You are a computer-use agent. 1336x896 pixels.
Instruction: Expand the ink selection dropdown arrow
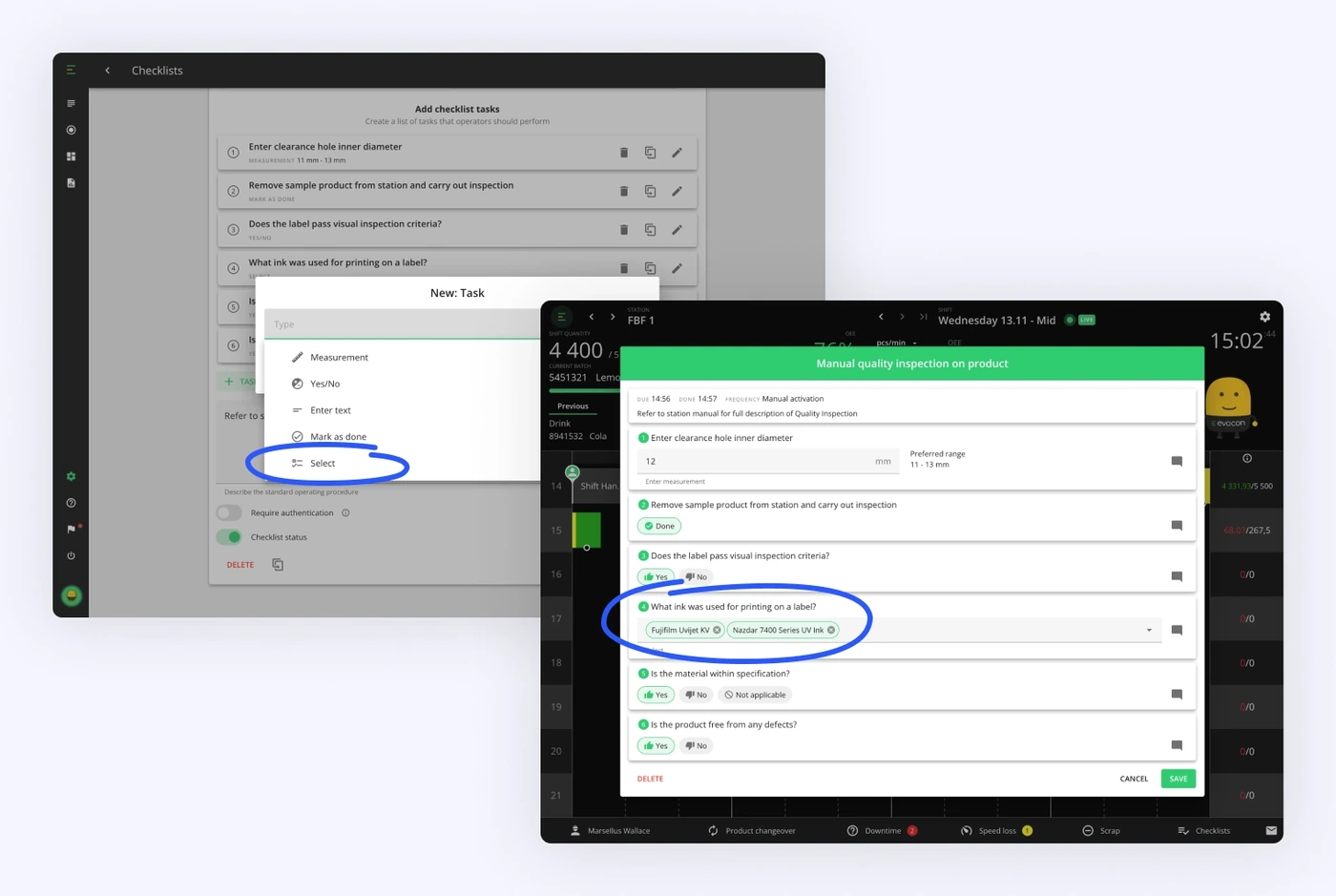click(1149, 631)
